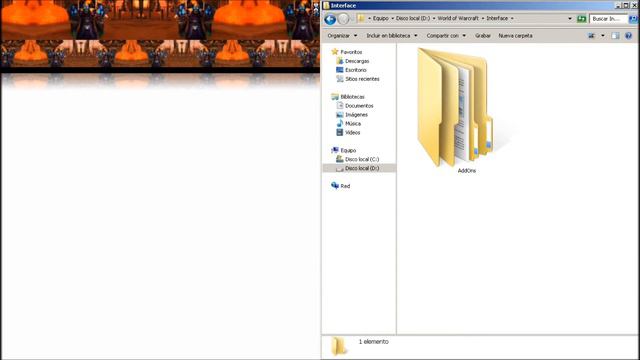Expand the address bar history dropdown

(x=570, y=19)
